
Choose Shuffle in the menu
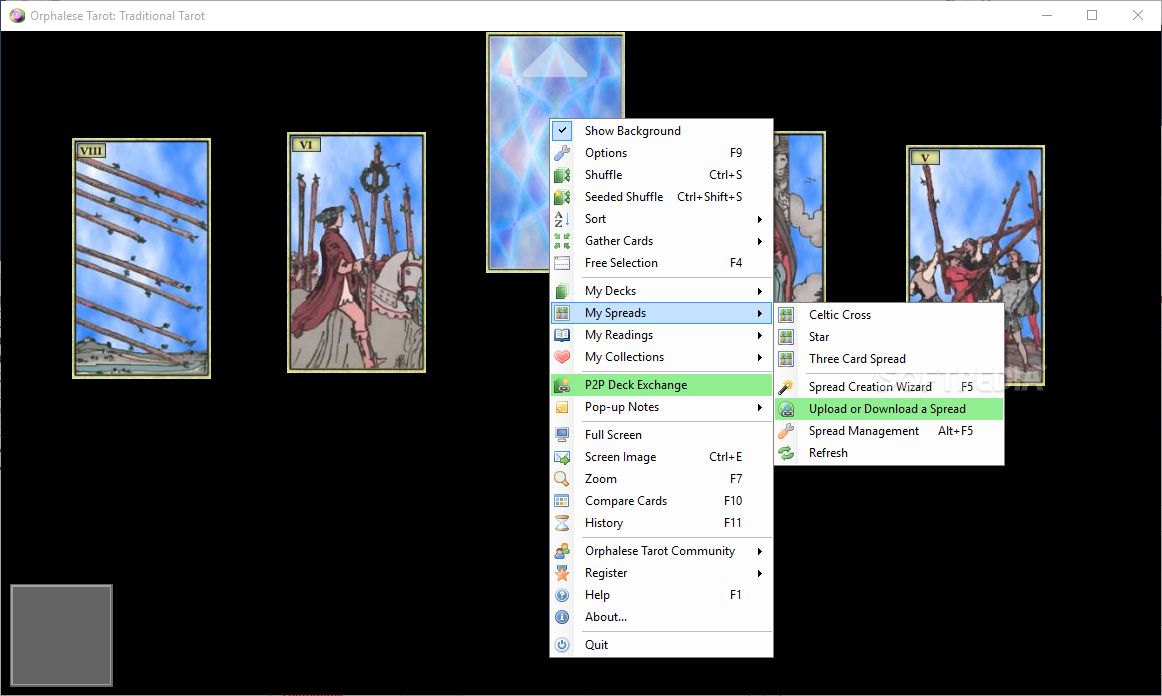coord(661,175)
